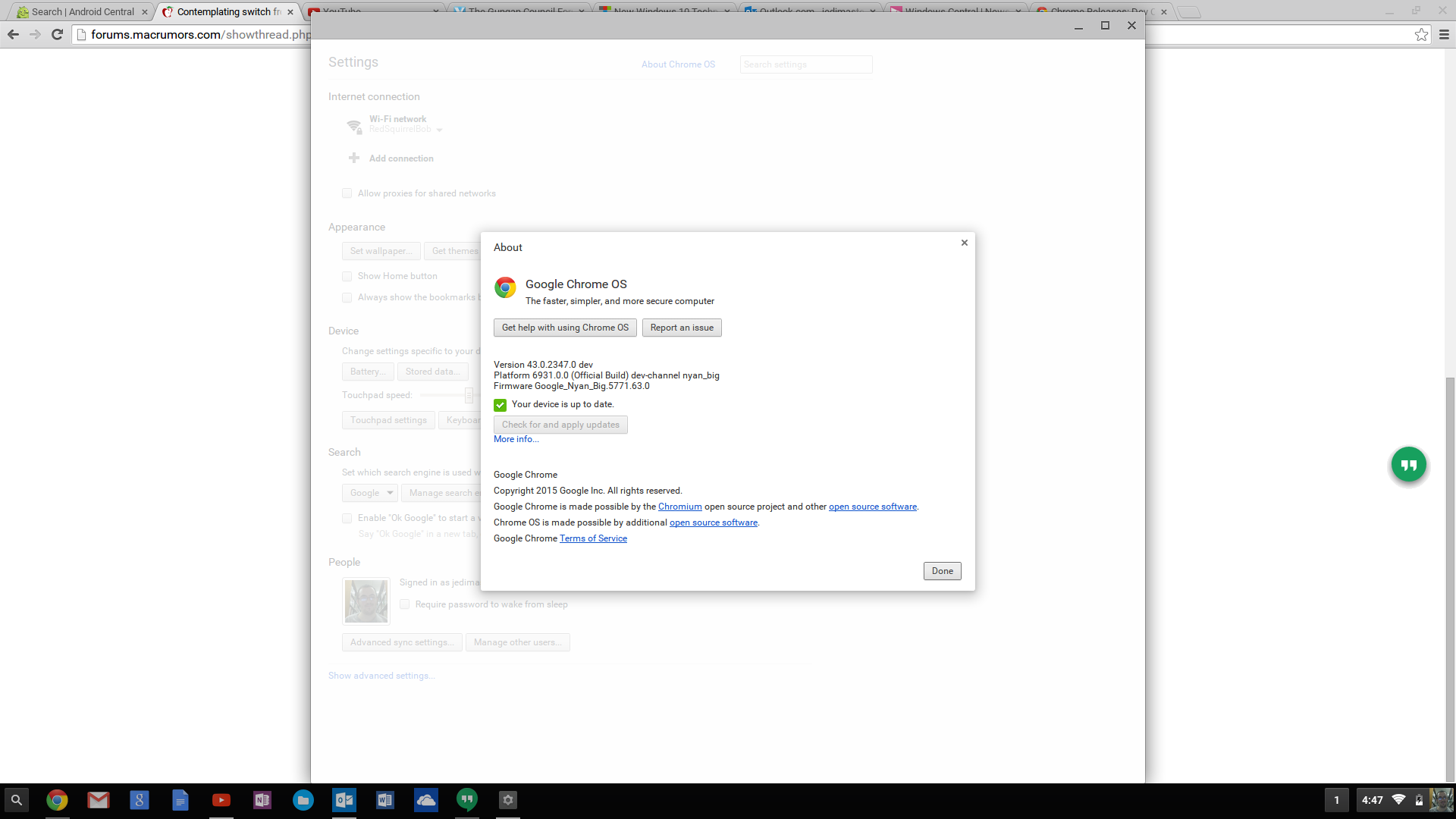The height and width of the screenshot is (819, 1456).
Task: Launch Outlook from the shelf
Action: [x=344, y=800]
